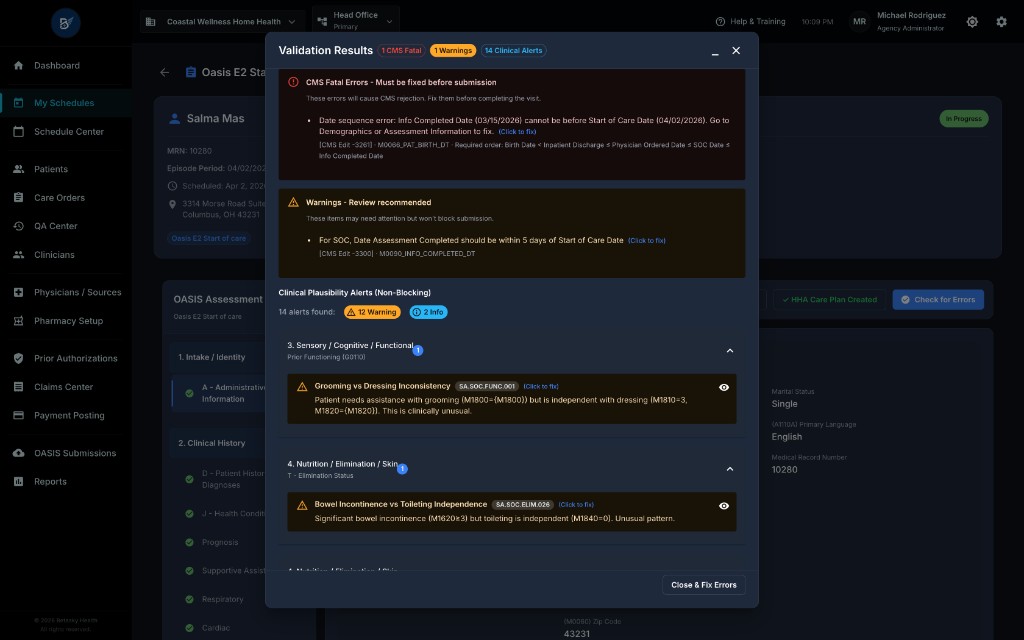Select the Cardiac item

(x=216, y=628)
